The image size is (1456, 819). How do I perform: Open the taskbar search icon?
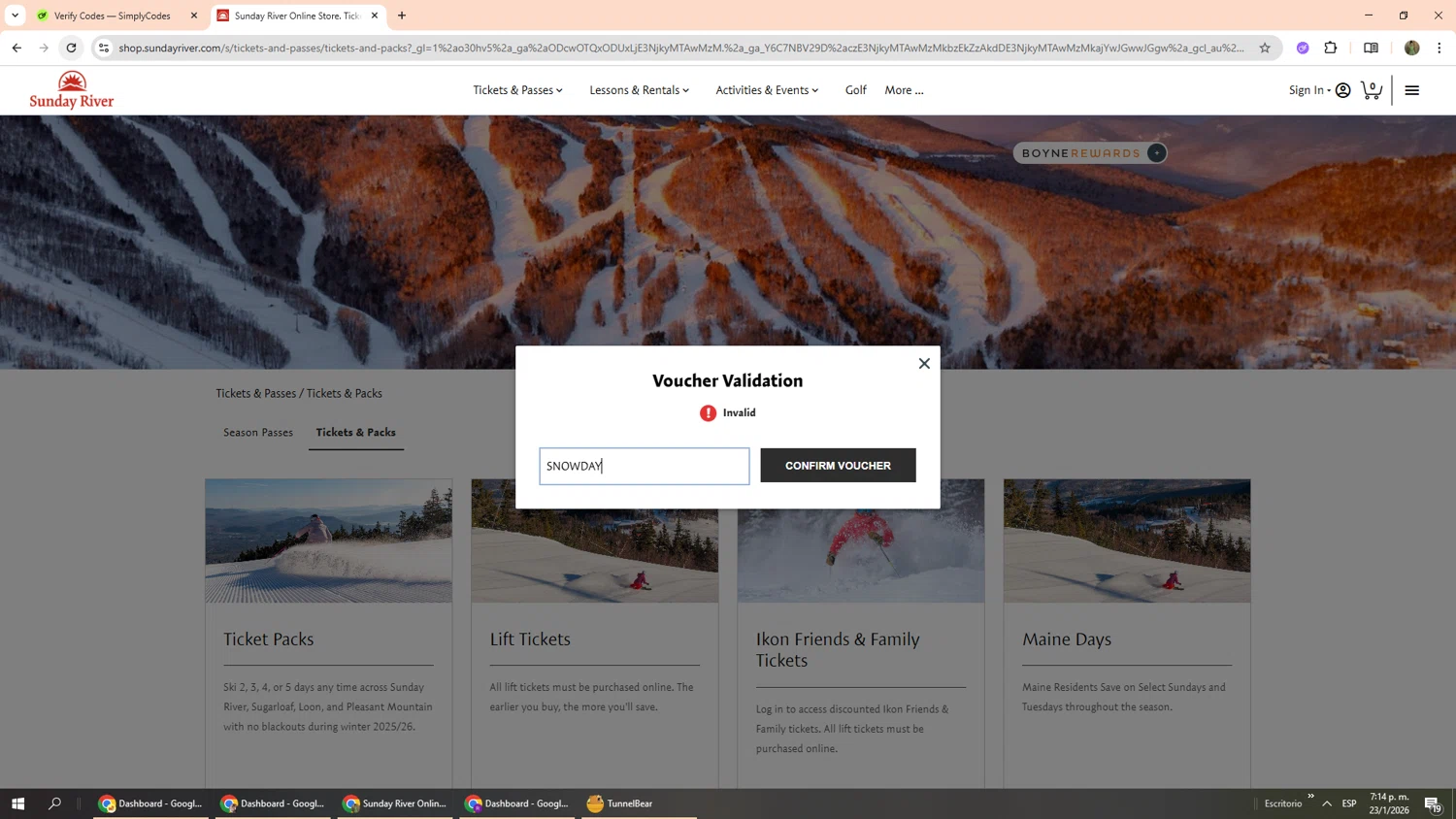pos(54,803)
